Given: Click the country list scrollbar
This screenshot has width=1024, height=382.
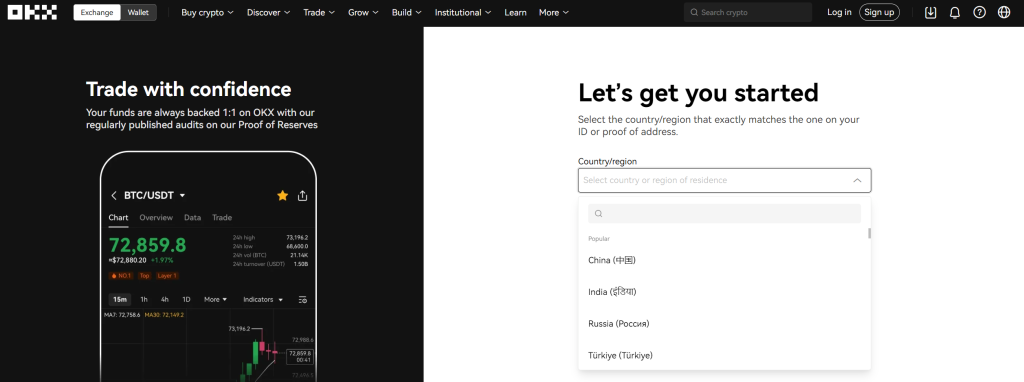Looking at the screenshot, I should (869, 233).
